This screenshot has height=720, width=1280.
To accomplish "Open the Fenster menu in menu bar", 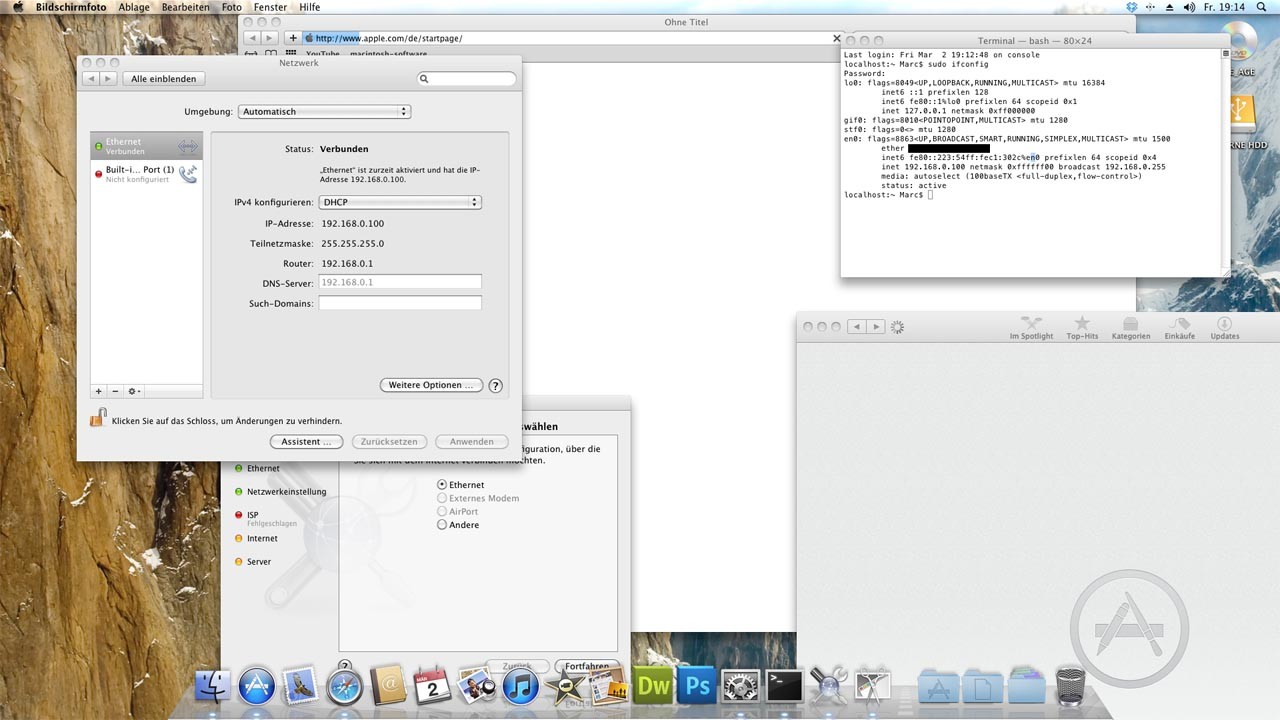I will click(x=270, y=7).
